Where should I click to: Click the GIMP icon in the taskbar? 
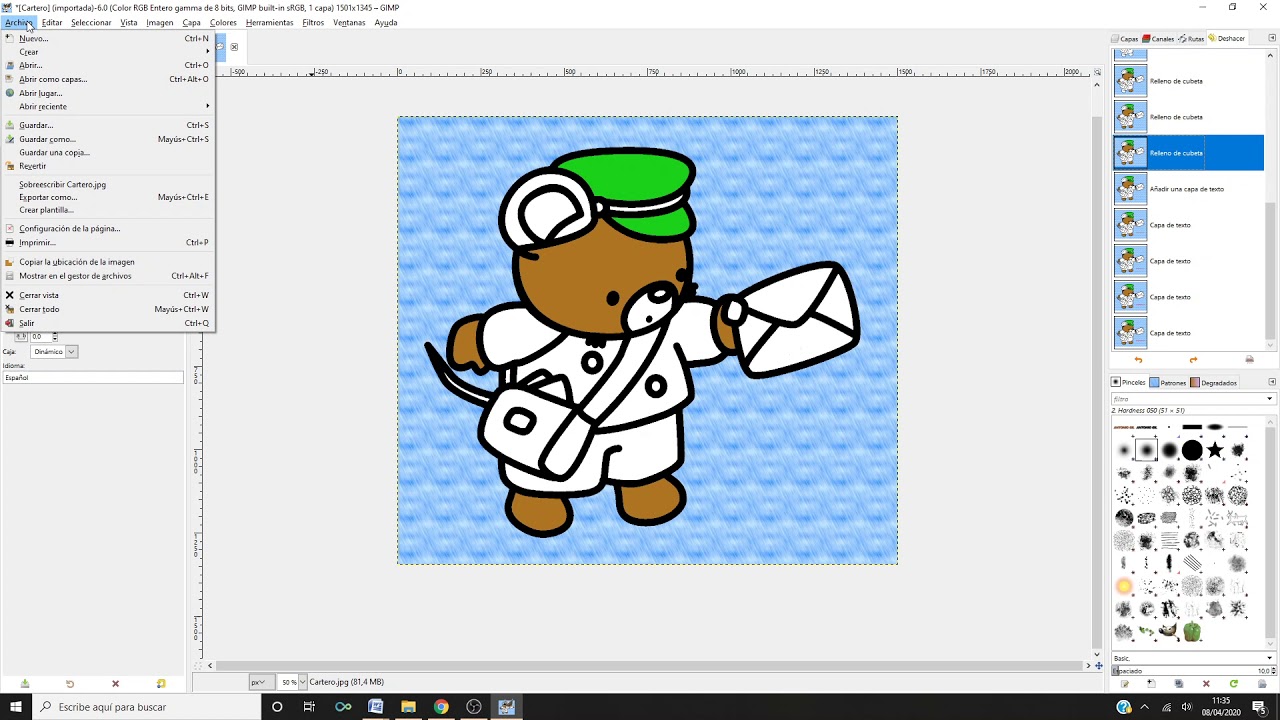pyautogui.click(x=507, y=707)
